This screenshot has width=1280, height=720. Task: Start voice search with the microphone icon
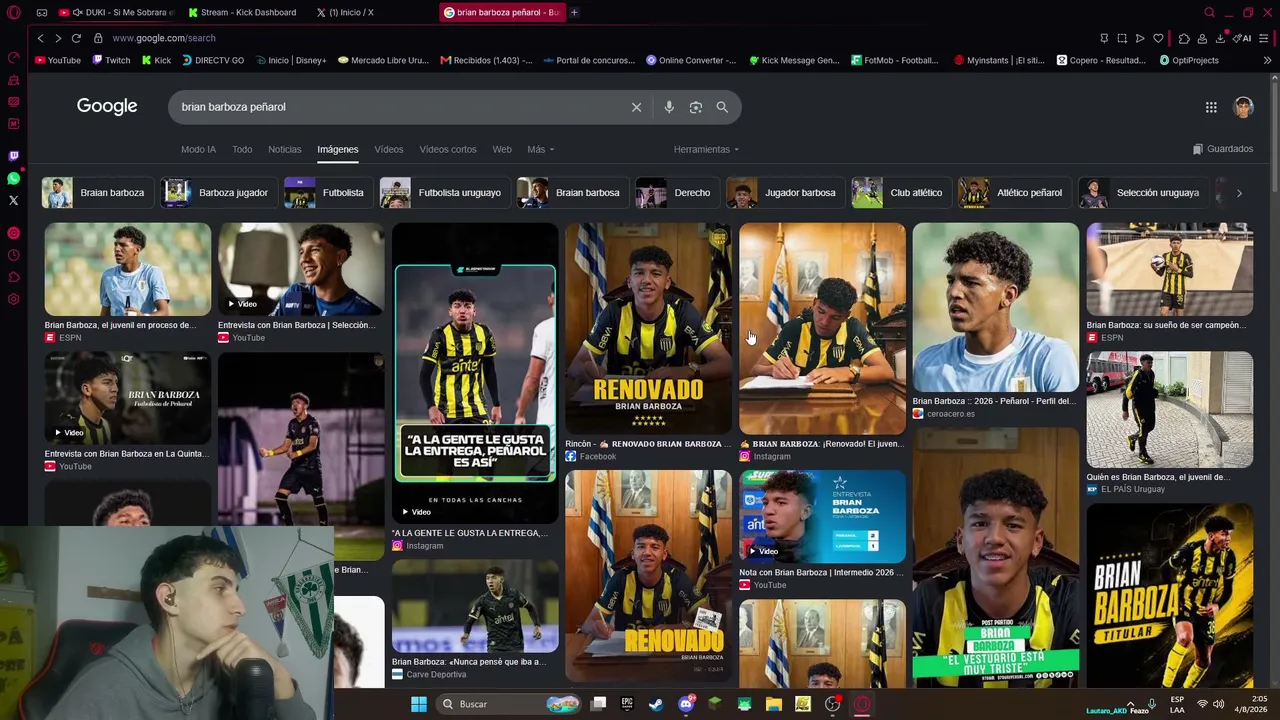(669, 107)
